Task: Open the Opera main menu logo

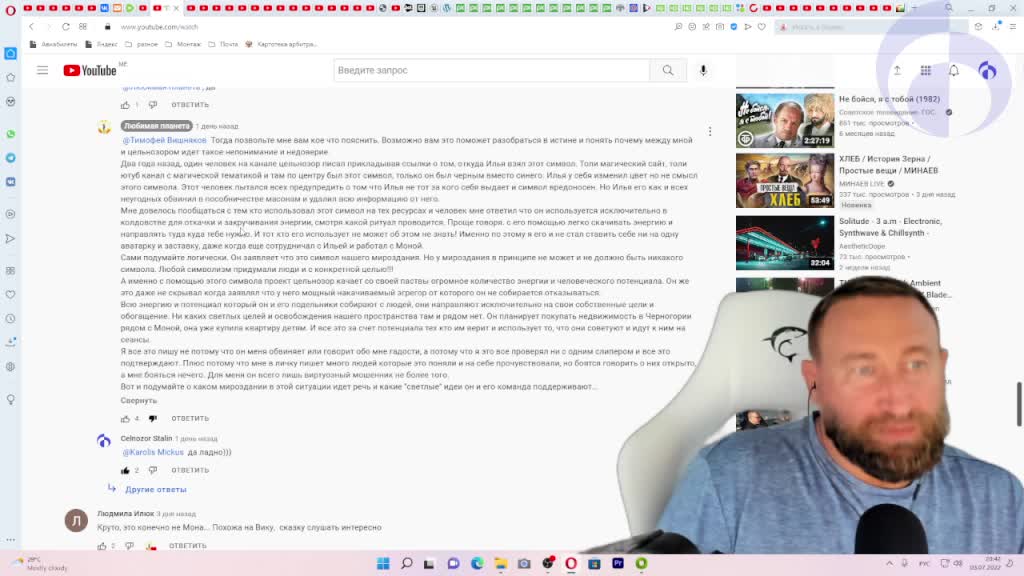Action: [x=10, y=9]
